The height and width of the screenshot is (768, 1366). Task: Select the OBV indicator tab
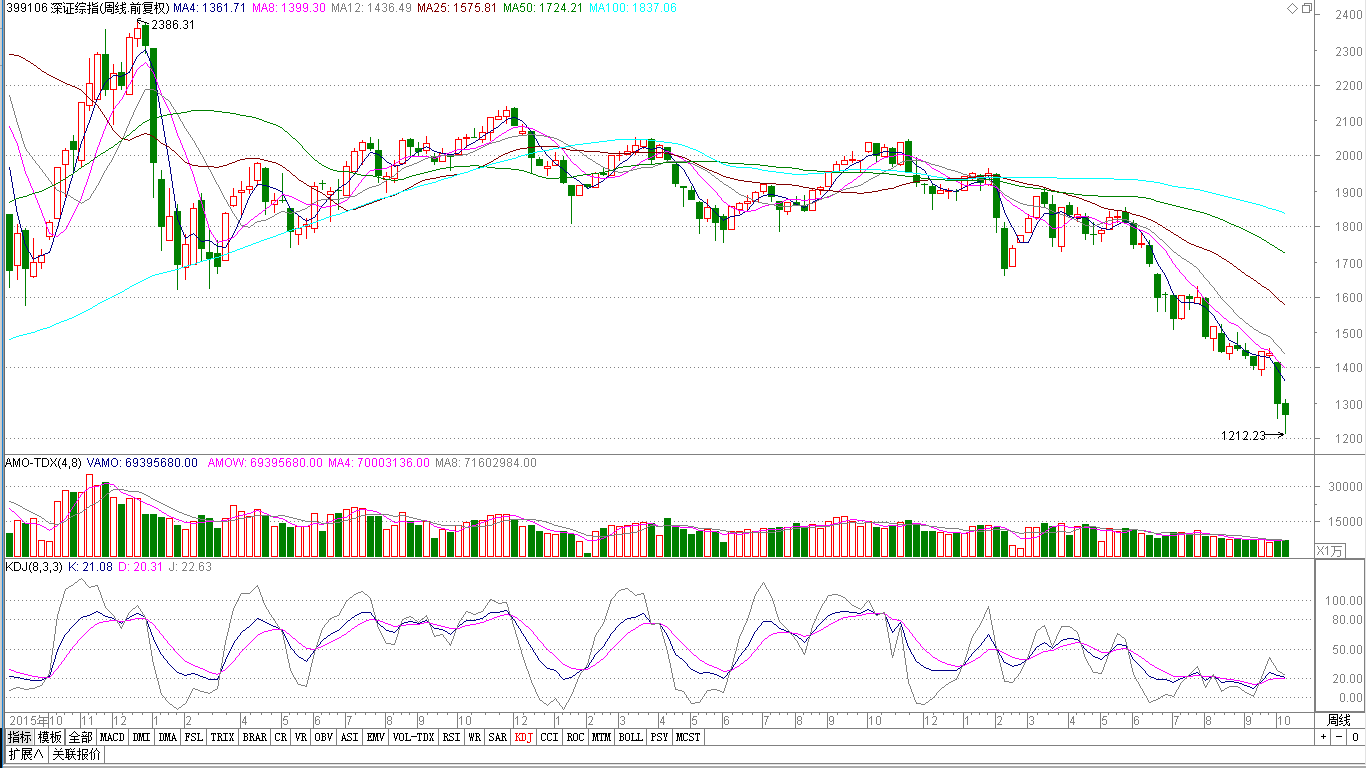pos(323,737)
